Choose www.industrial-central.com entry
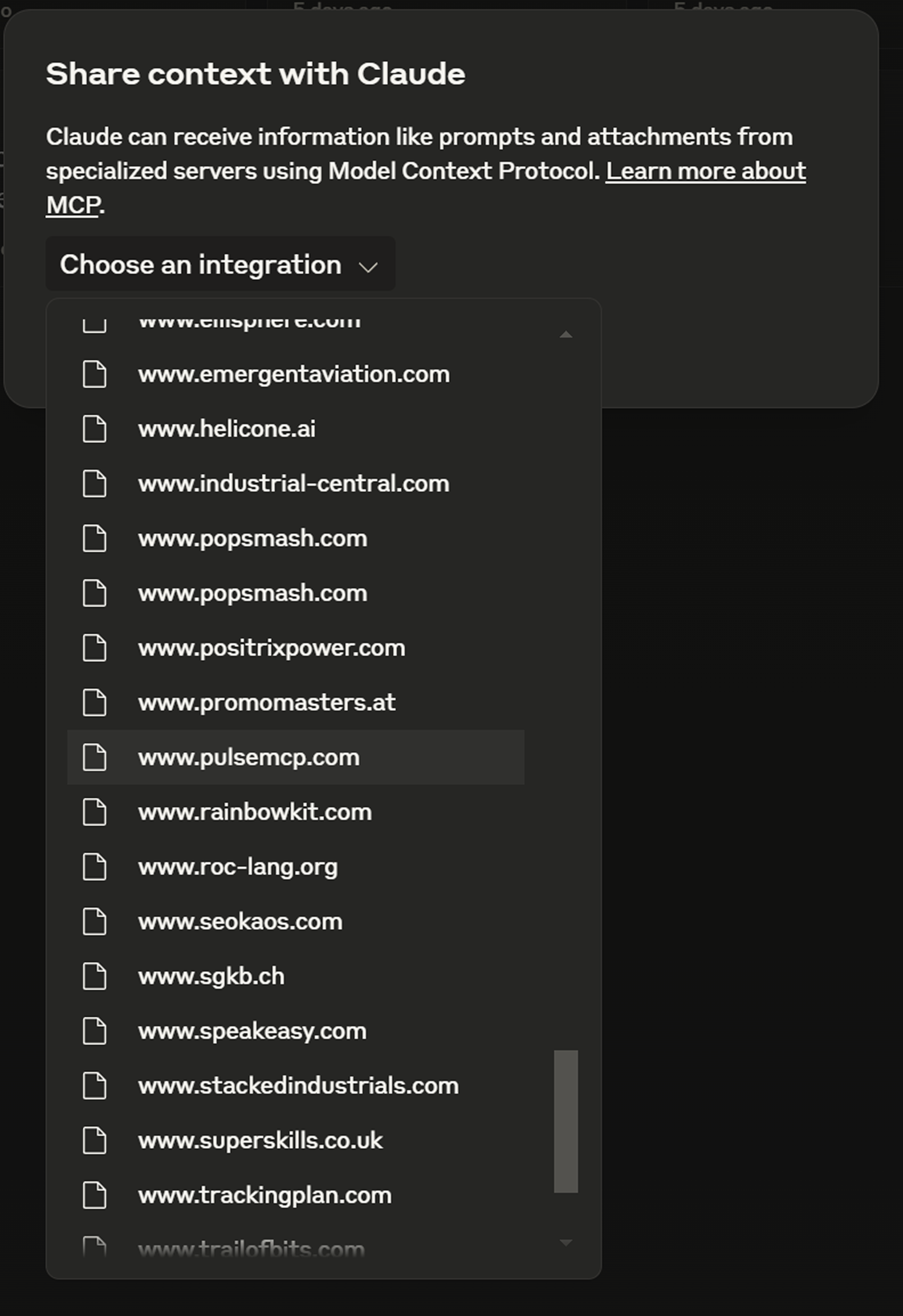The height and width of the screenshot is (1316, 903). (295, 484)
